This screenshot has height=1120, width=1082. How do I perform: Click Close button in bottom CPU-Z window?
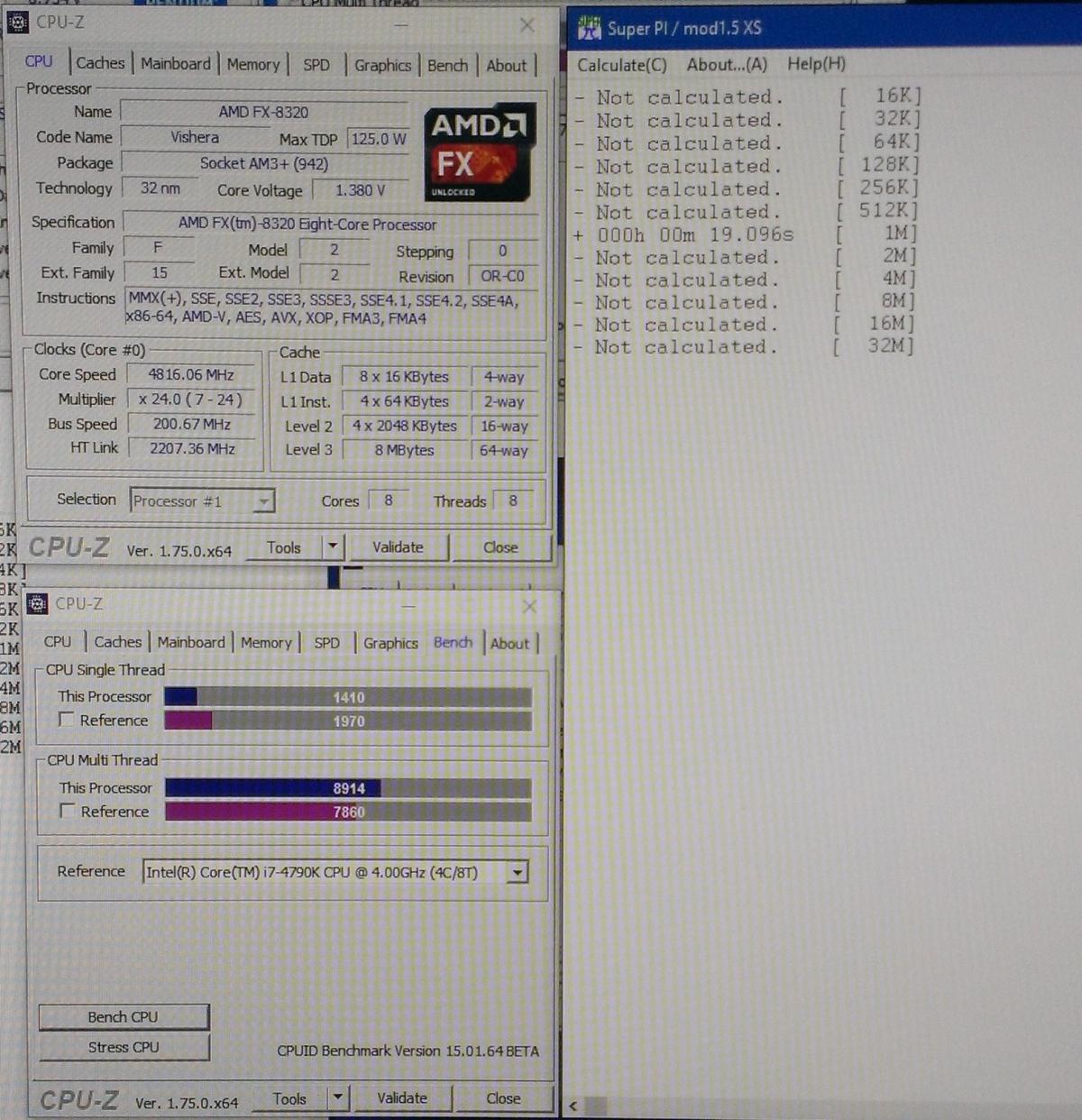[x=503, y=1098]
